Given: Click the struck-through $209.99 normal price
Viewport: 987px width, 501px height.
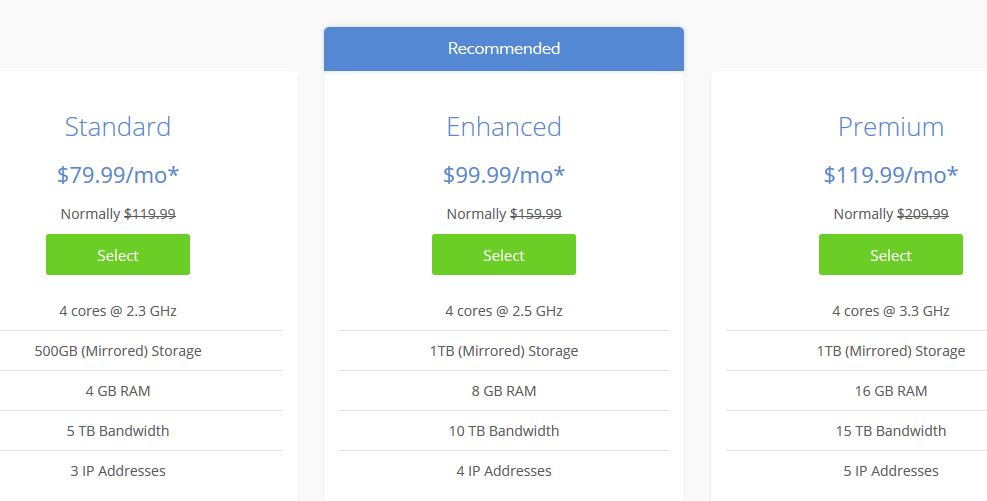Looking at the screenshot, I should pos(923,214).
